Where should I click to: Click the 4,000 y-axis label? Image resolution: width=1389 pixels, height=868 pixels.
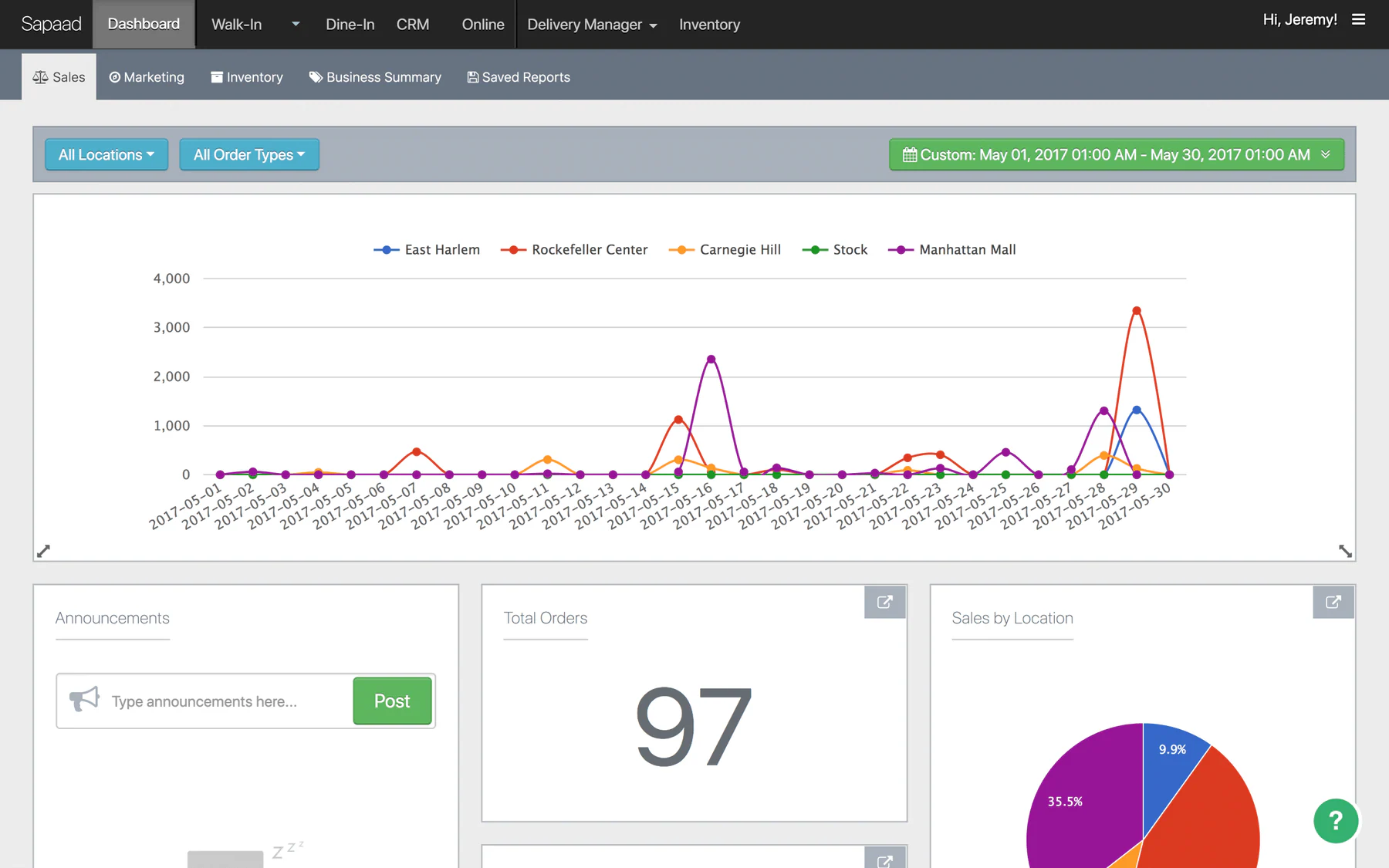[171, 279]
